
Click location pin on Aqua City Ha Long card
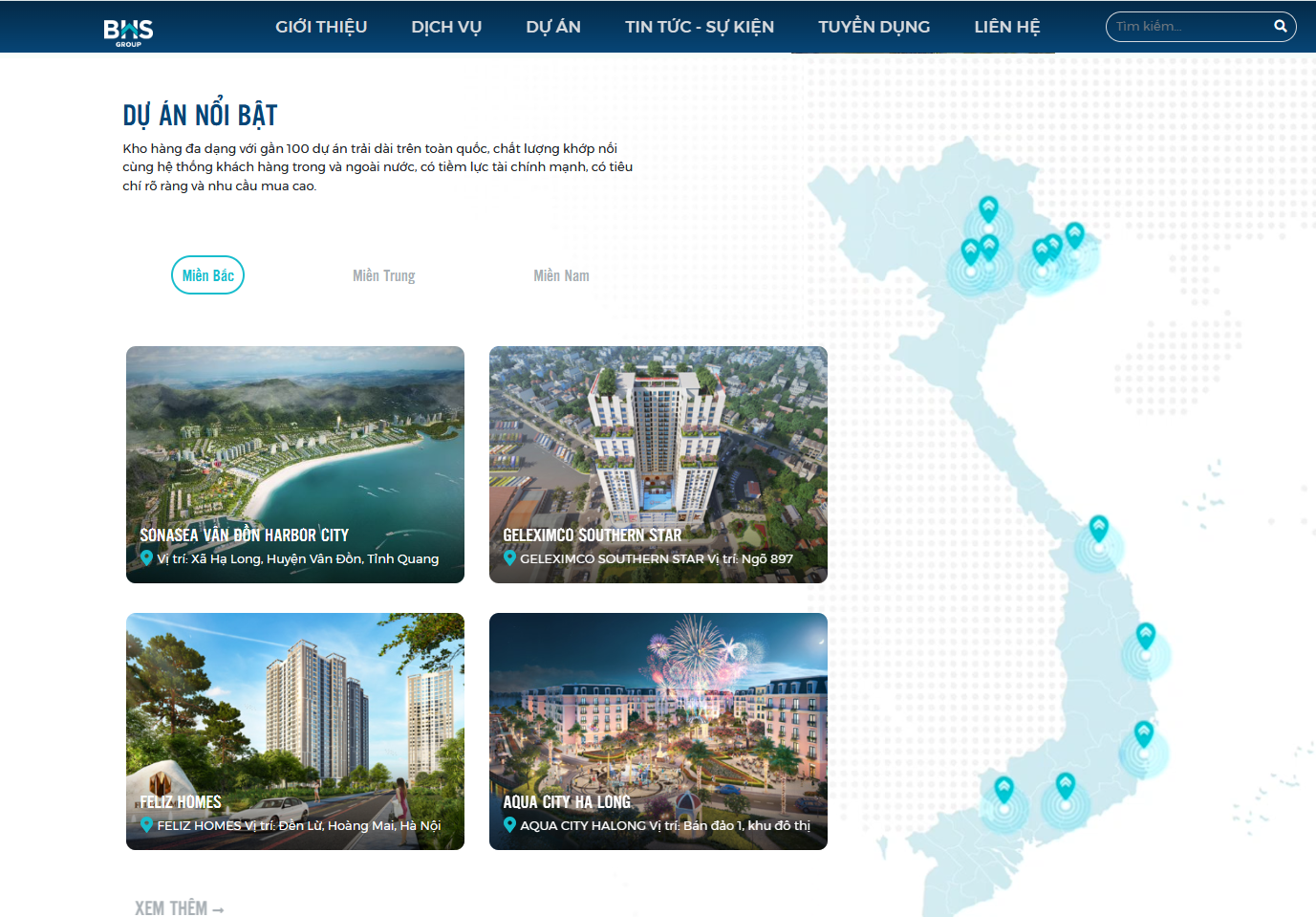tap(509, 824)
